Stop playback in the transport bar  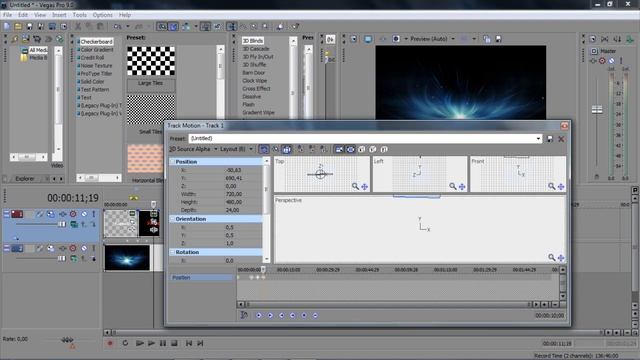174,343
